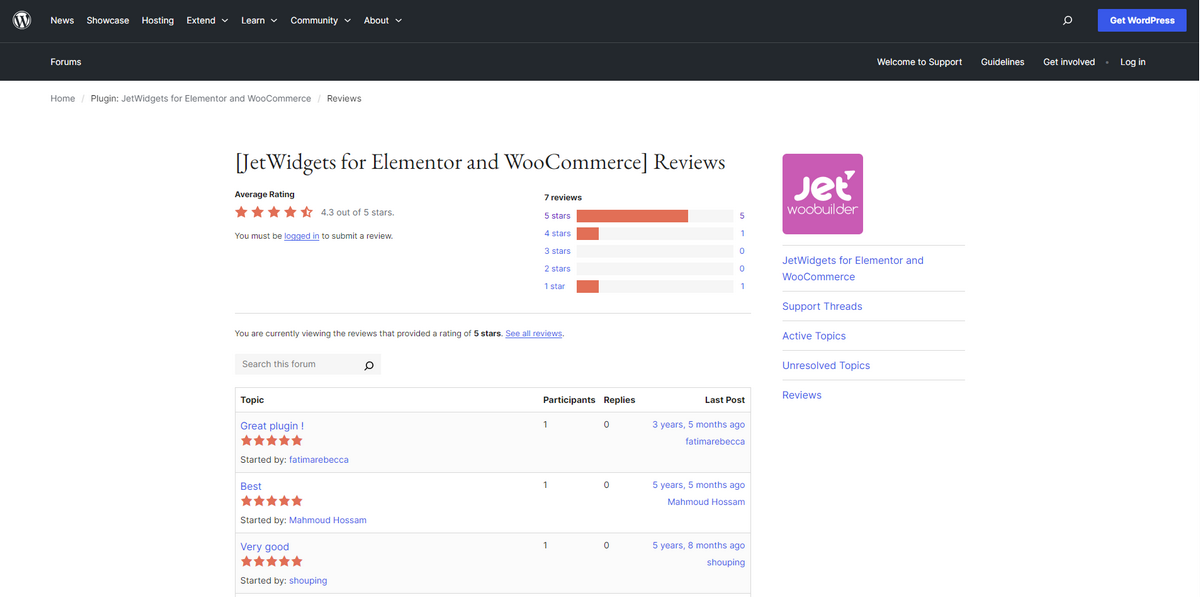Go to Forums in sub-navigation
Image resolution: width=1200 pixels, height=597 pixels.
tap(66, 62)
